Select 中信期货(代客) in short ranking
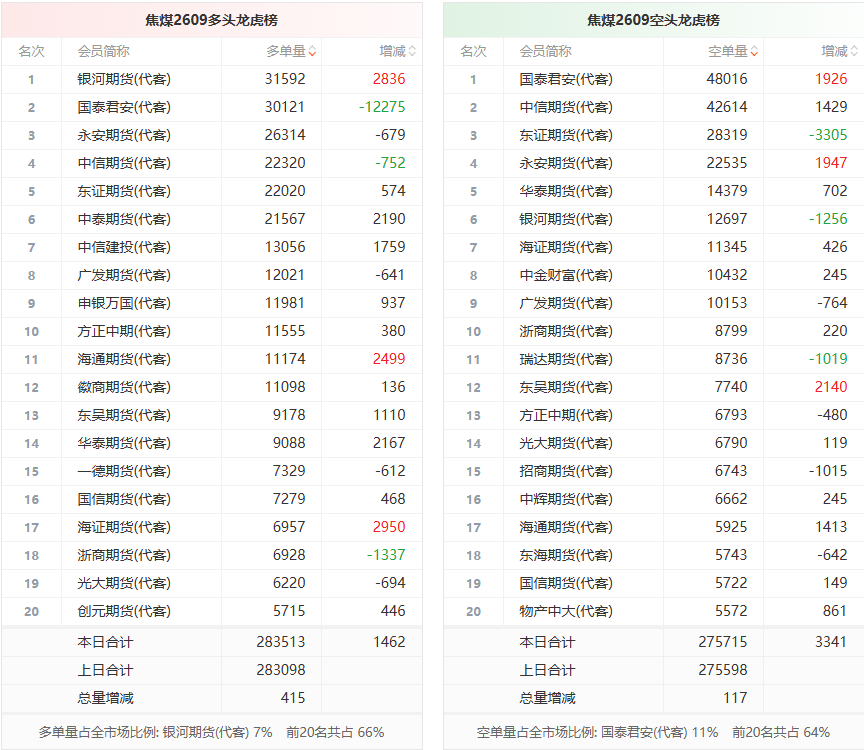 click(566, 107)
